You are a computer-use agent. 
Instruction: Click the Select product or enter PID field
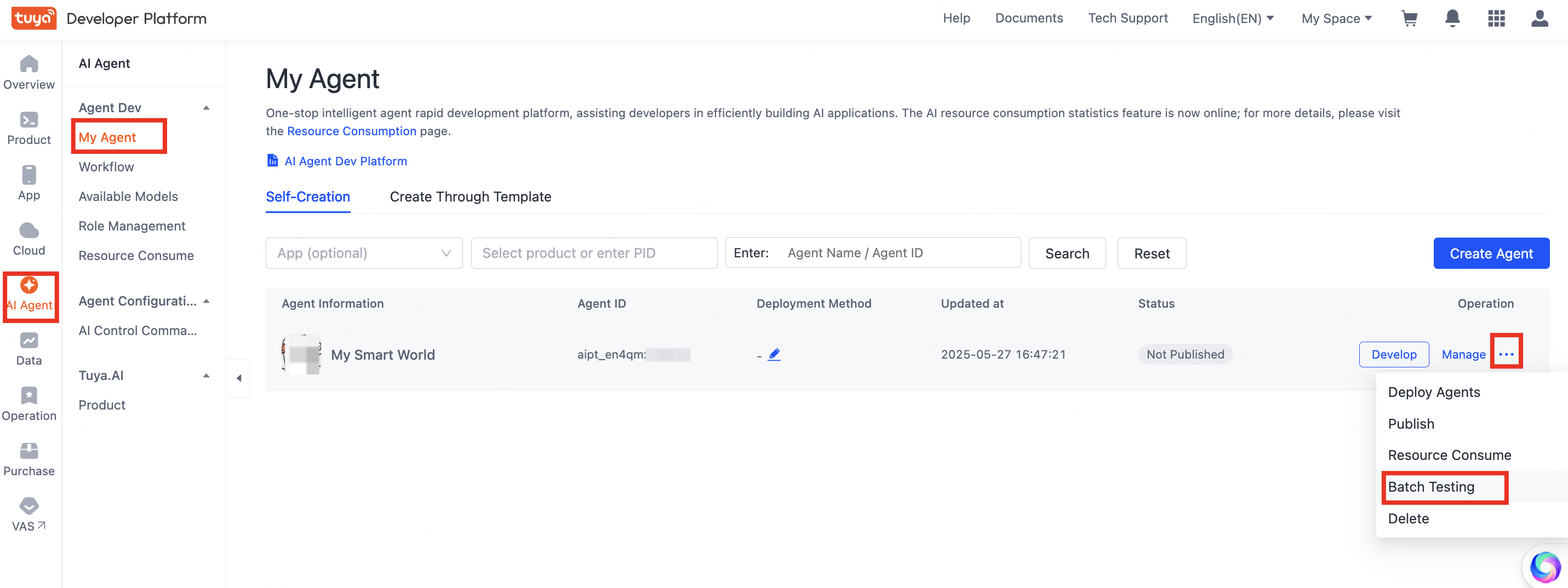[593, 253]
